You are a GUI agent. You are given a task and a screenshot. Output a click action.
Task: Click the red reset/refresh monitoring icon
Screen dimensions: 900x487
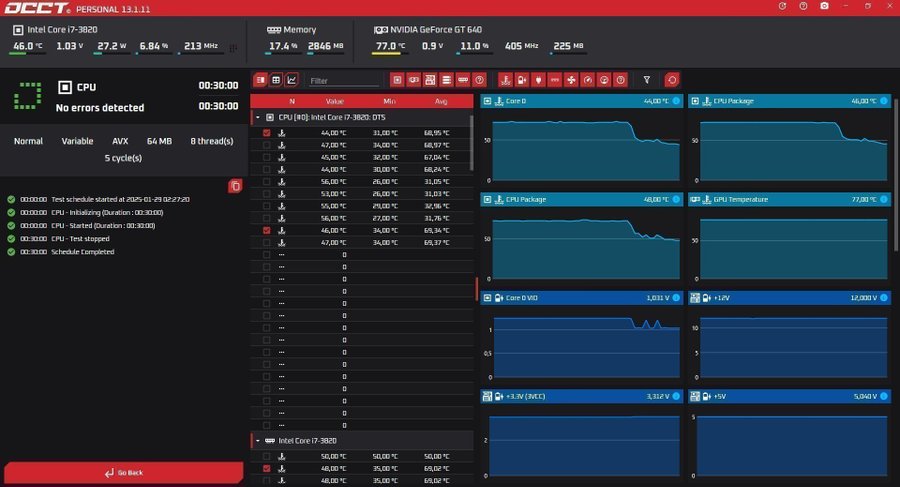coord(672,80)
